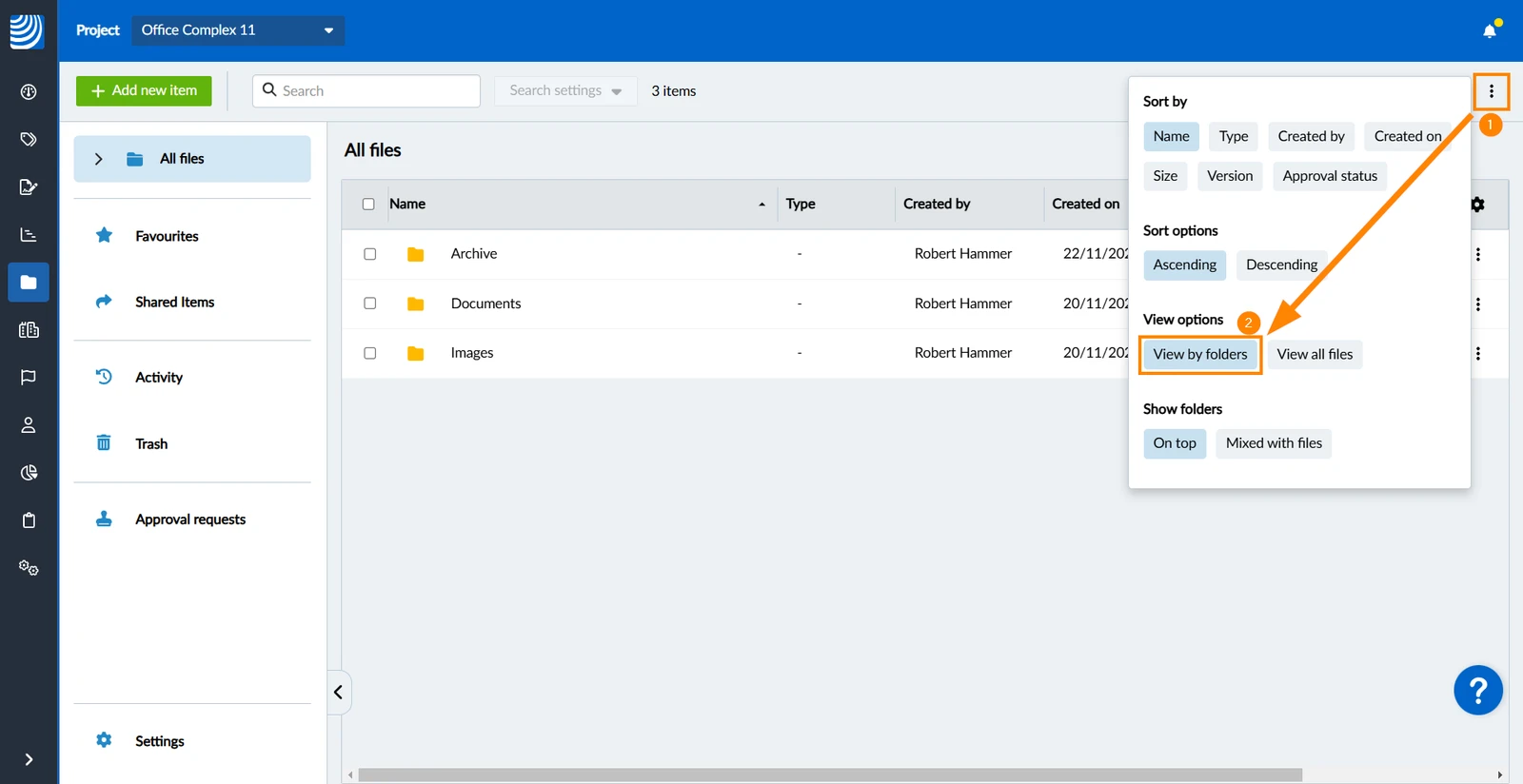Open the three-dot menu for Archive row
The width and height of the screenshot is (1523, 784).
[1477, 254]
